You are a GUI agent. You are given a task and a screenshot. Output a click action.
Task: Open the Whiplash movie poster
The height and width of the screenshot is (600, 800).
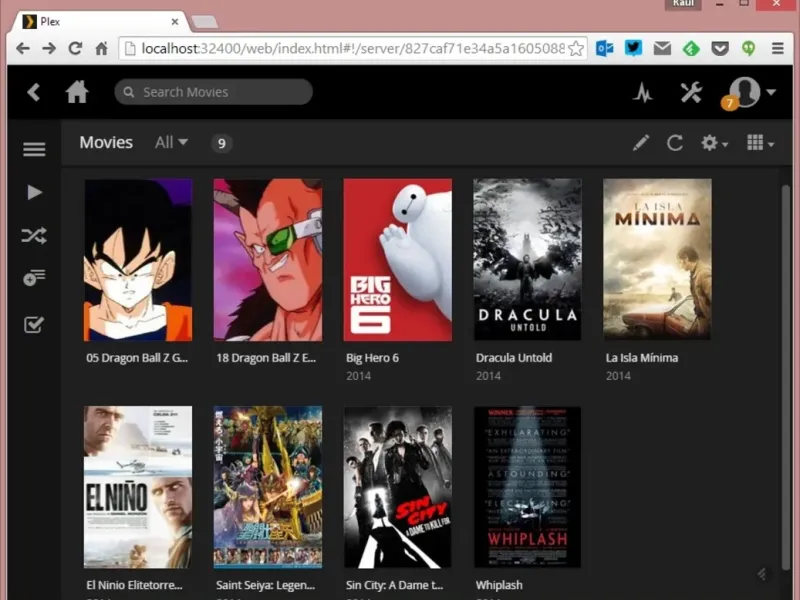(528, 487)
